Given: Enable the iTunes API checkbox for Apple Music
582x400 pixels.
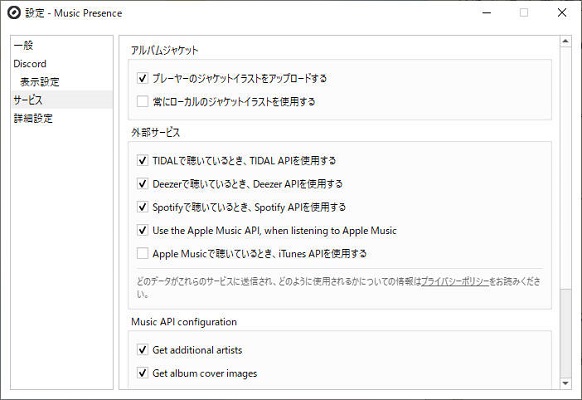Looking at the screenshot, I should tap(143, 253).
